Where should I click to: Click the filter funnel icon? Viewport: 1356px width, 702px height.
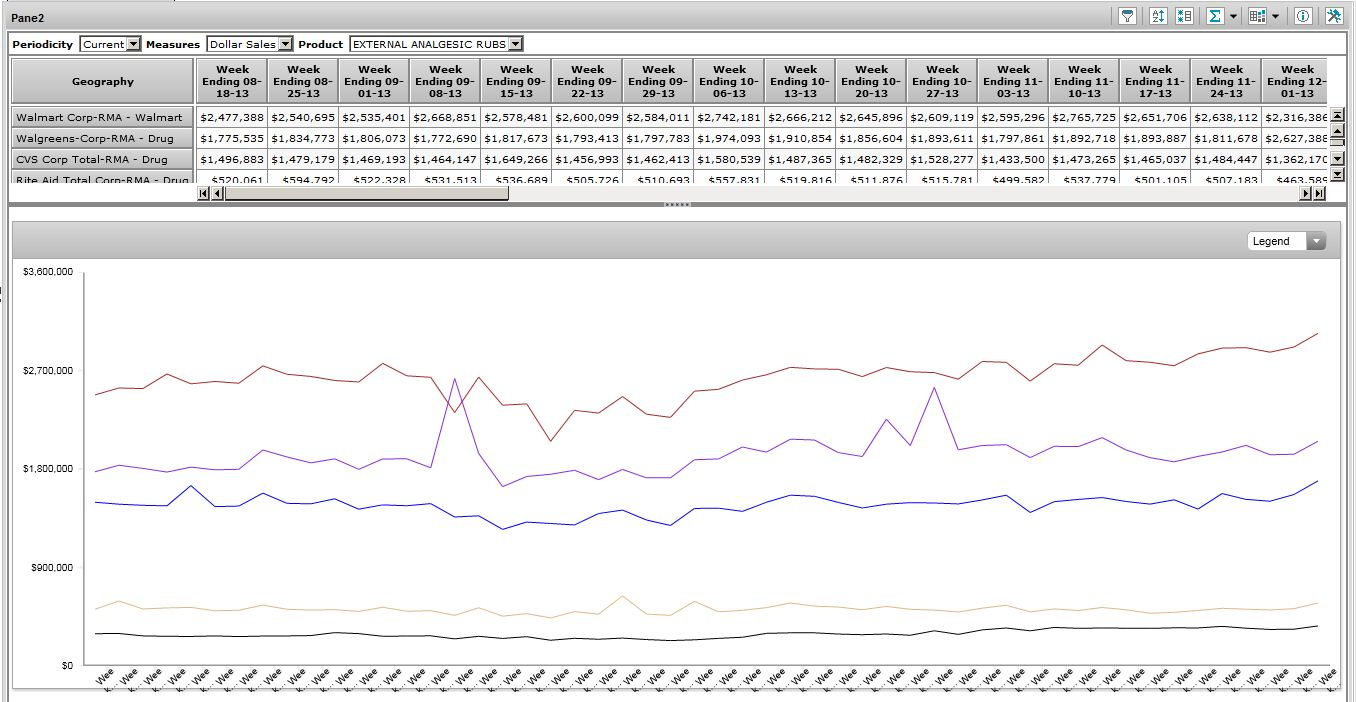click(x=1127, y=16)
